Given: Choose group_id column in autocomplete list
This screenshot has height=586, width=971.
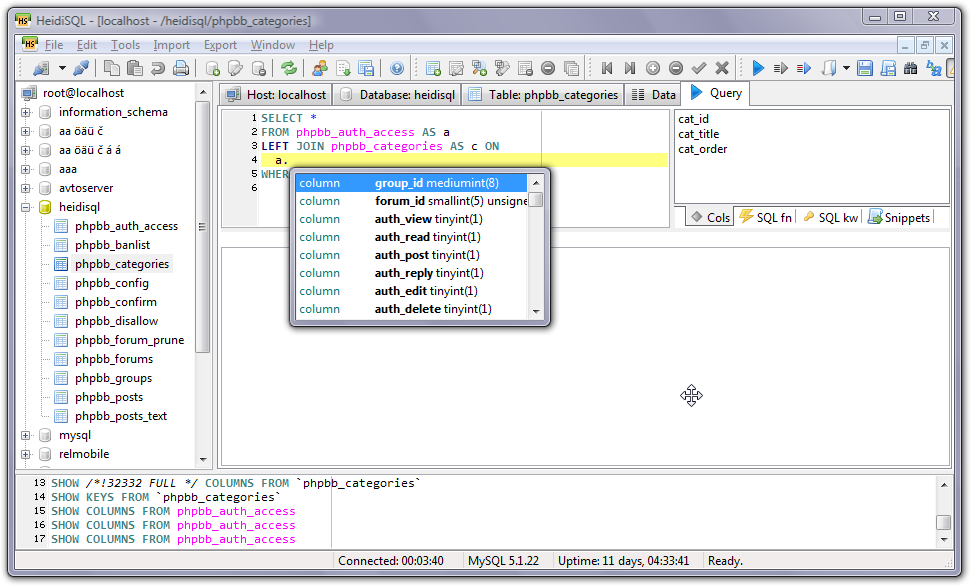Looking at the screenshot, I should point(411,183).
